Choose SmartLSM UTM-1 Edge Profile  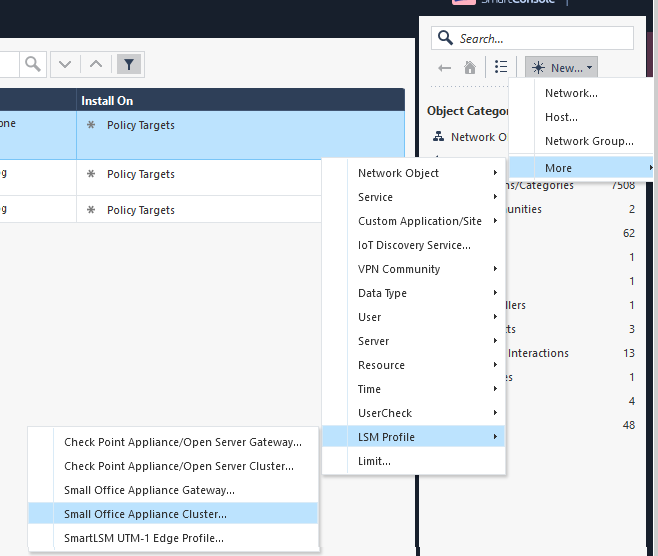click(144, 538)
